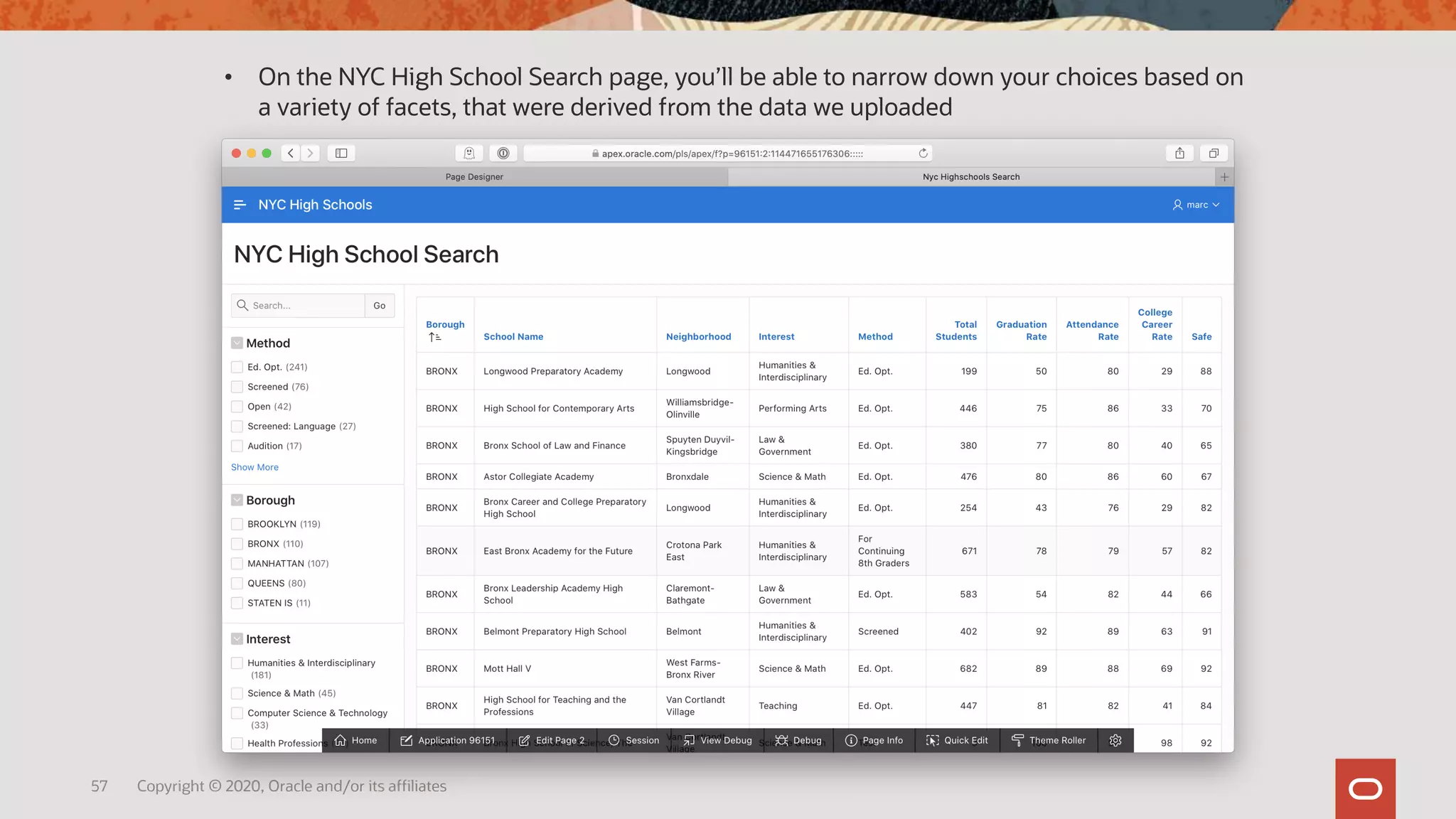Check Science & Math interest filter

click(x=237, y=693)
